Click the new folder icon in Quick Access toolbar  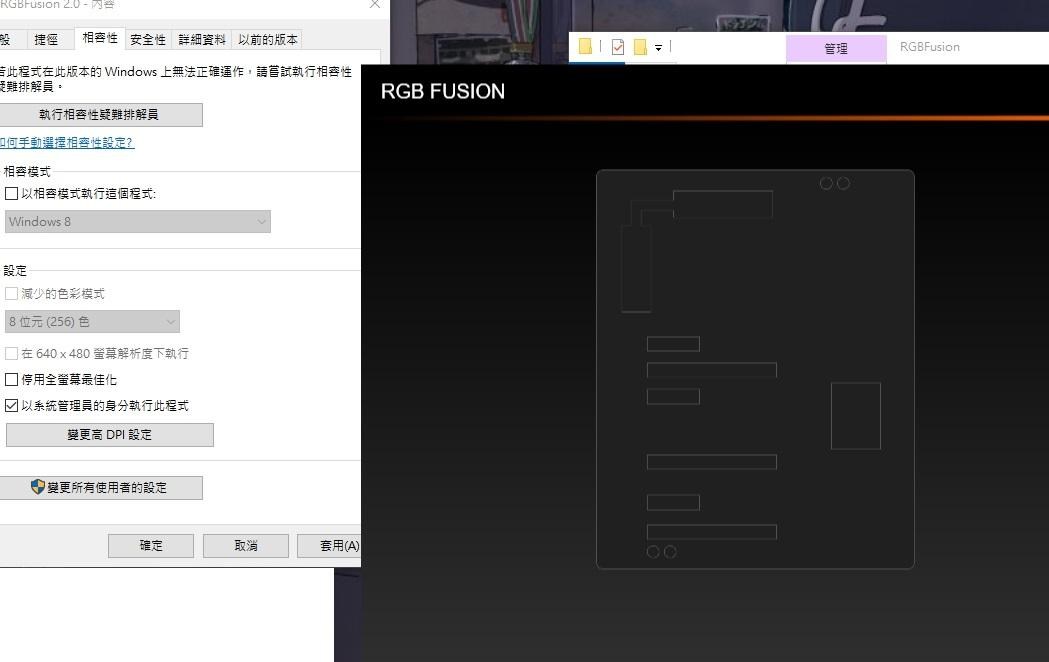point(585,46)
